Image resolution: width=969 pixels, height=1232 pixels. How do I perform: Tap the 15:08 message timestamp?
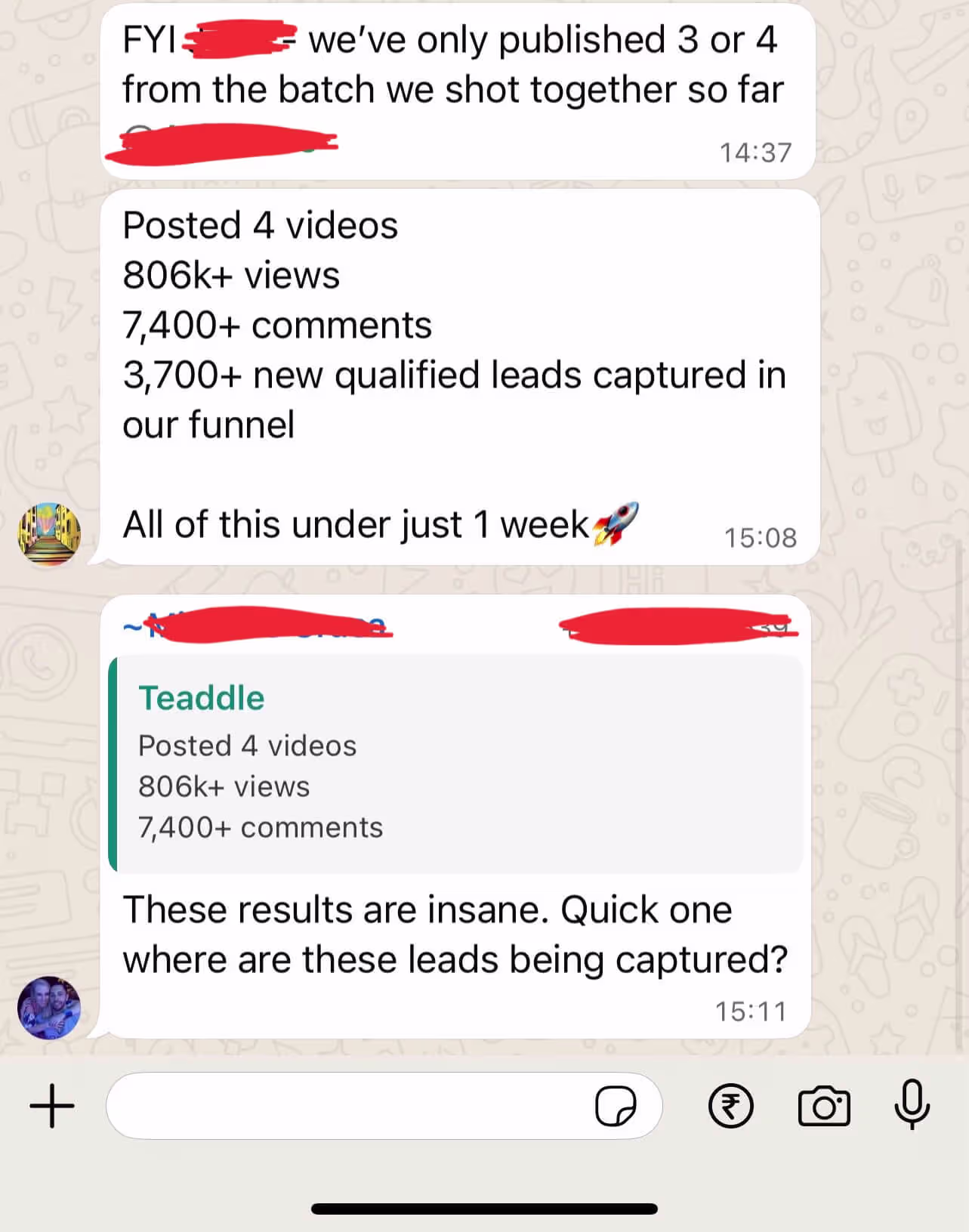(x=761, y=538)
